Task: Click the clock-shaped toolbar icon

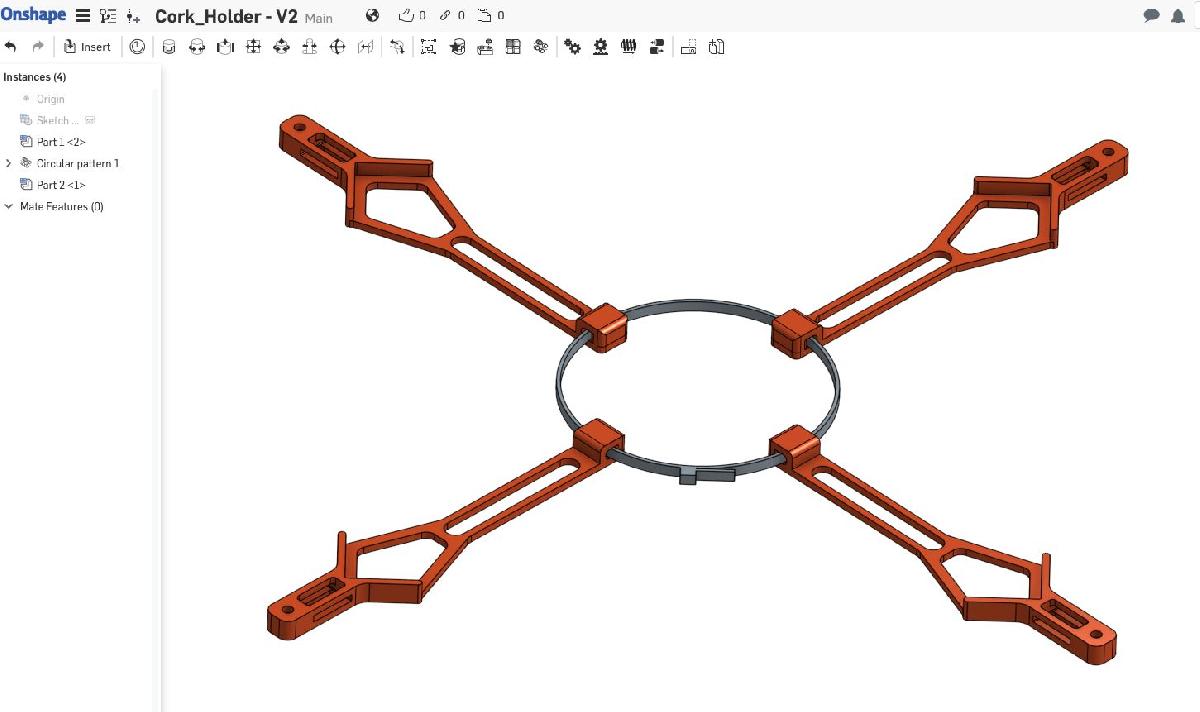Action: (x=137, y=46)
